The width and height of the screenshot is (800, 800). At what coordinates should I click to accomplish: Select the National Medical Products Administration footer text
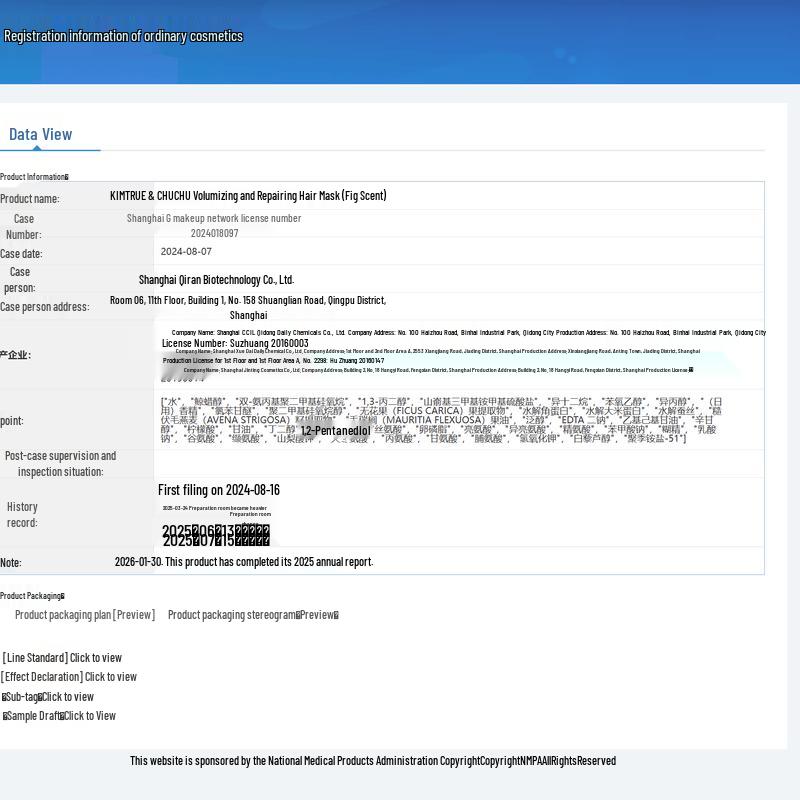[x=372, y=761]
